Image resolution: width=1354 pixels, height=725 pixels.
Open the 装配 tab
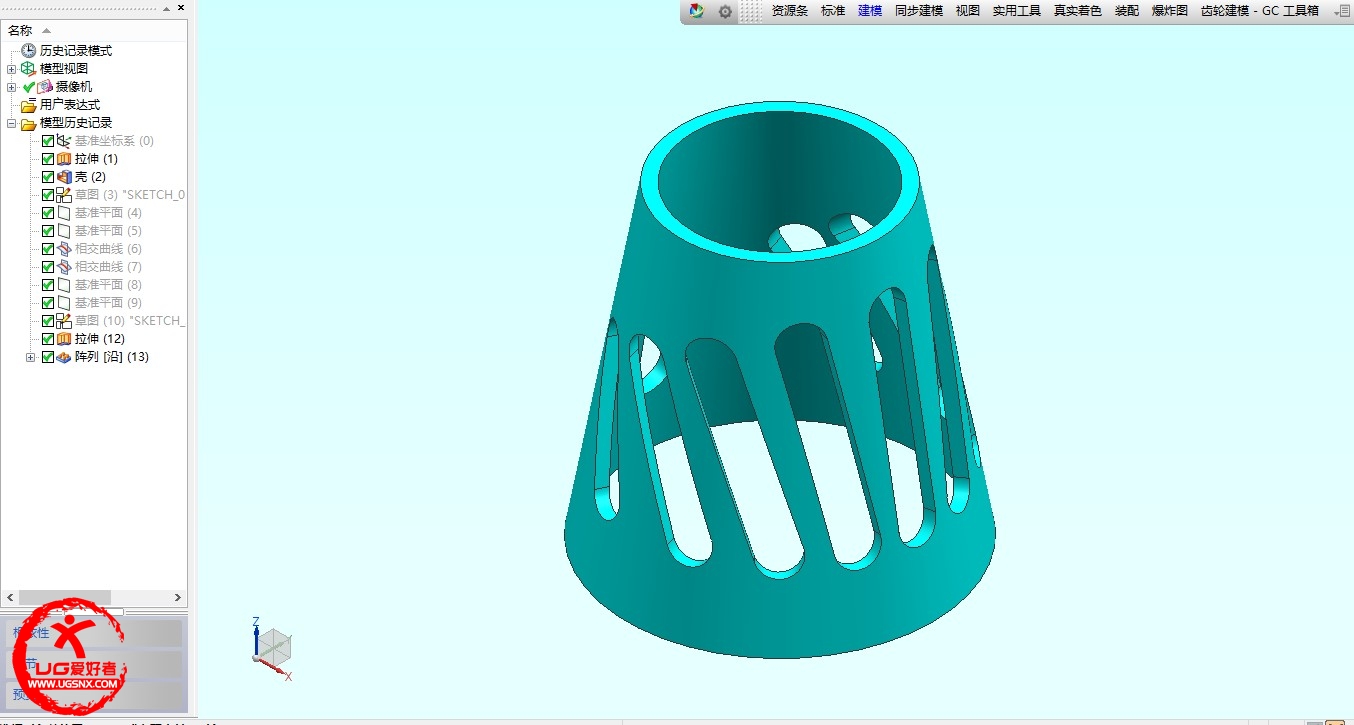click(x=1127, y=11)
